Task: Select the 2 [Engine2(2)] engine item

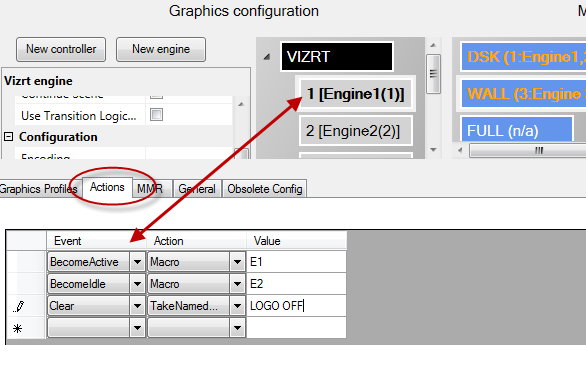Action: tap(356, 131)
